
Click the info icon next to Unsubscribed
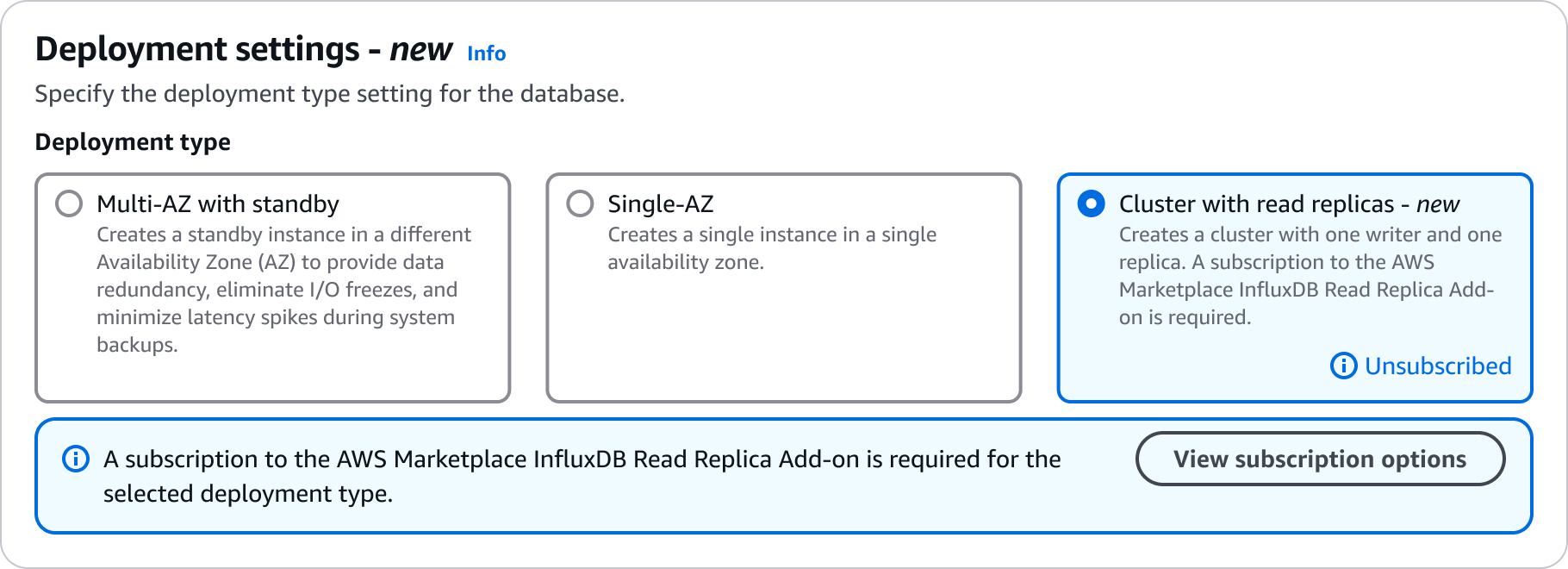tap(1343, 366)
